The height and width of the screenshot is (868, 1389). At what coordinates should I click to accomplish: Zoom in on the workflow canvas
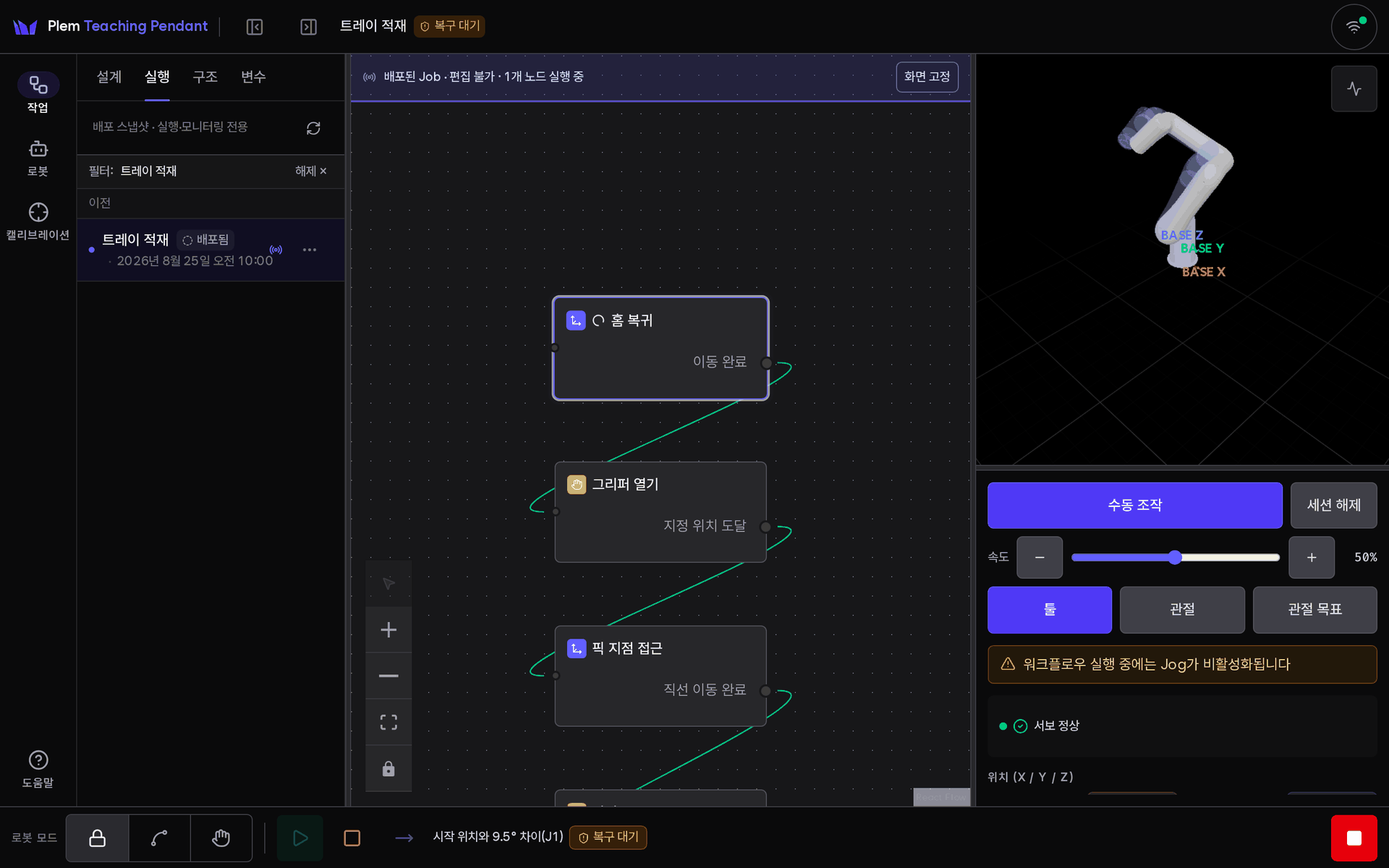(388, 629)
